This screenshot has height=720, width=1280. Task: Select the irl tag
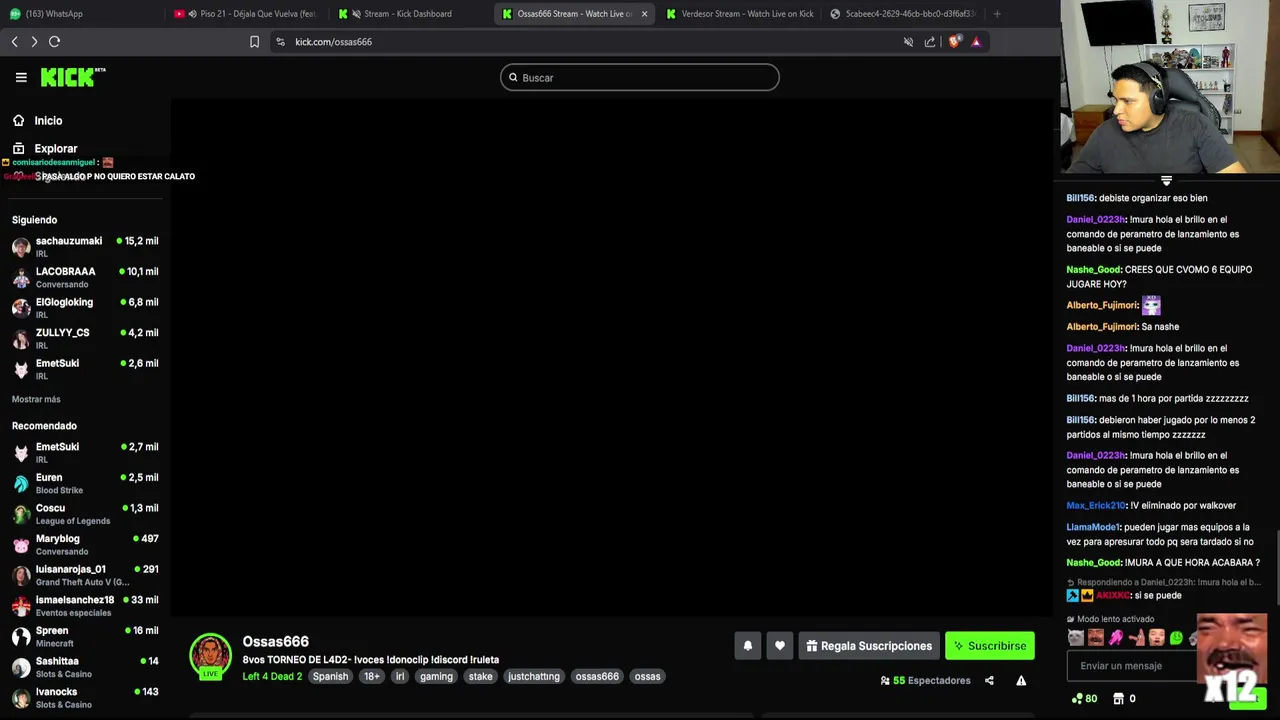pyautogui.click(x=400, y=677)
